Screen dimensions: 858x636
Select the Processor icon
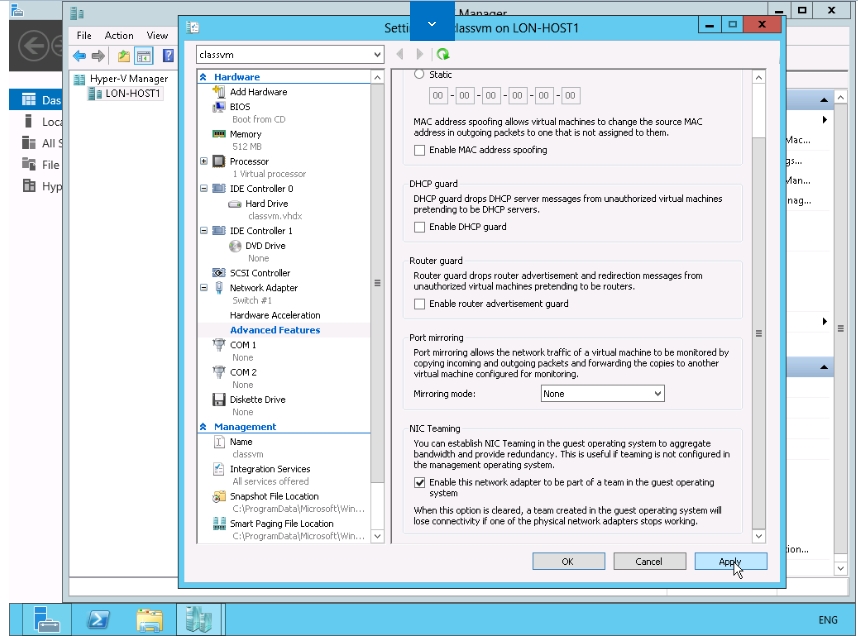(x=219, y=161)
